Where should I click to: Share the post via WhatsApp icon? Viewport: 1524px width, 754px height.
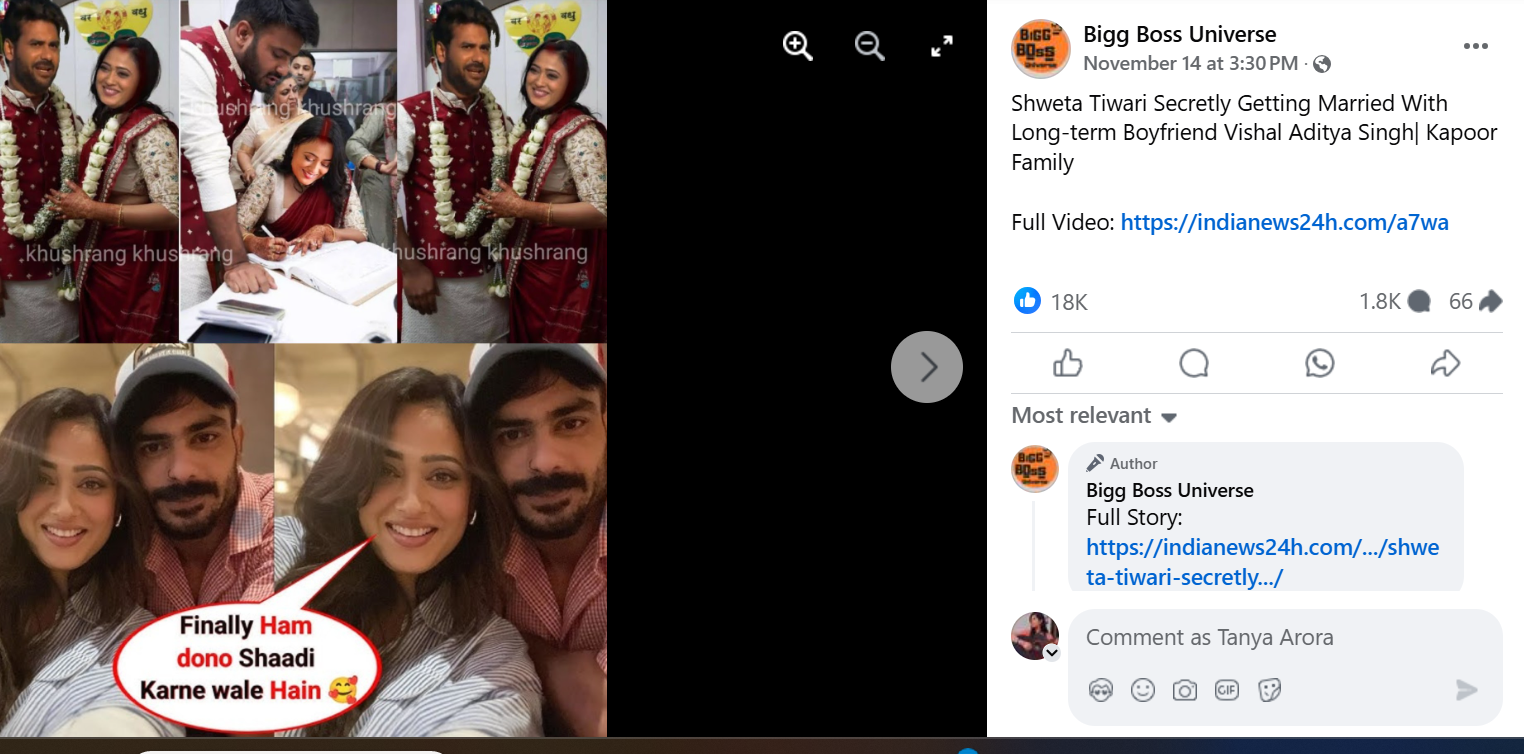tap(1320, 363)
